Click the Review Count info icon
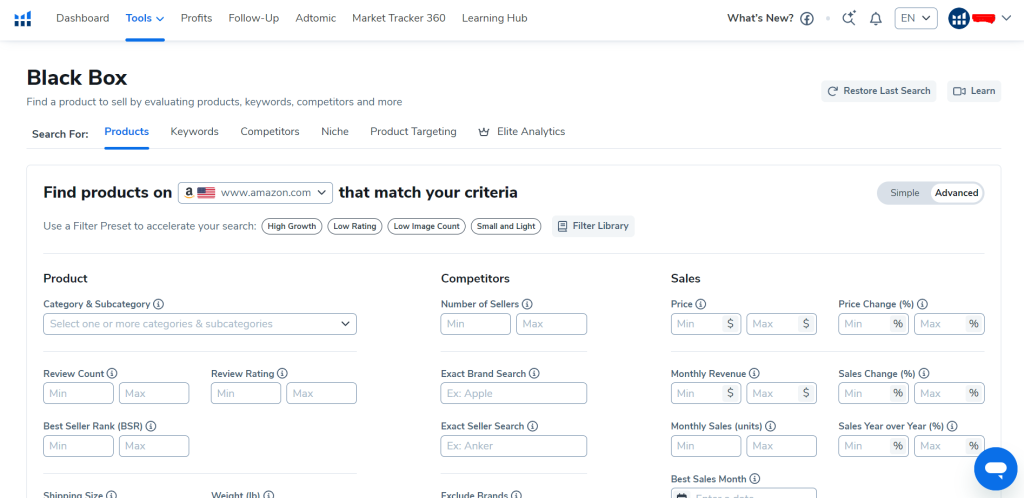The height and width of the screenshot is (498, 1024). pyautogui.click(x=112, y=374)
